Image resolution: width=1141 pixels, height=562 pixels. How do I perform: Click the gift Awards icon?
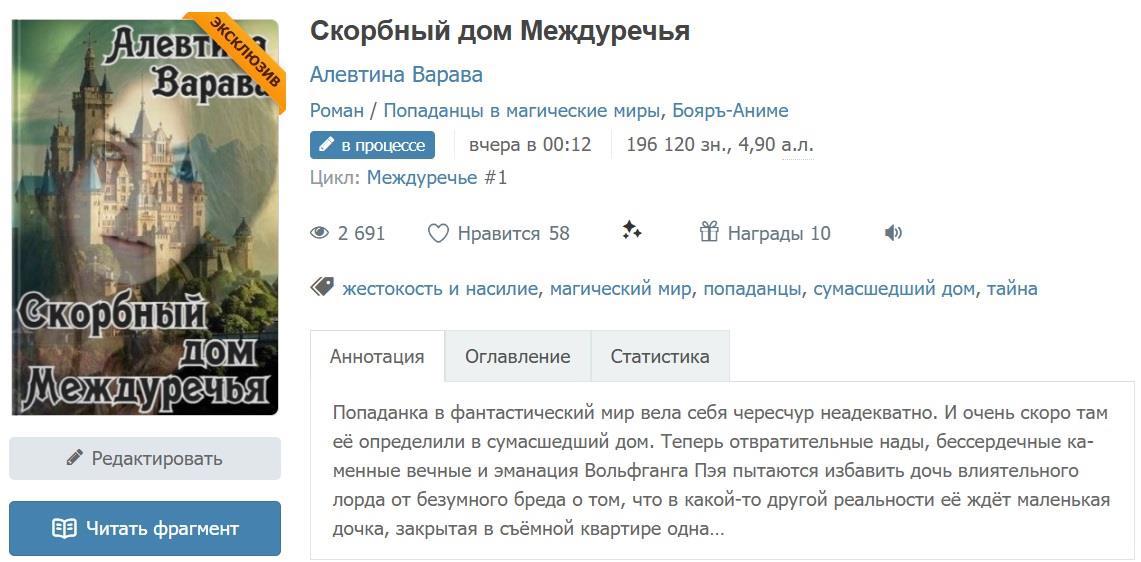[x=709, y=233]
